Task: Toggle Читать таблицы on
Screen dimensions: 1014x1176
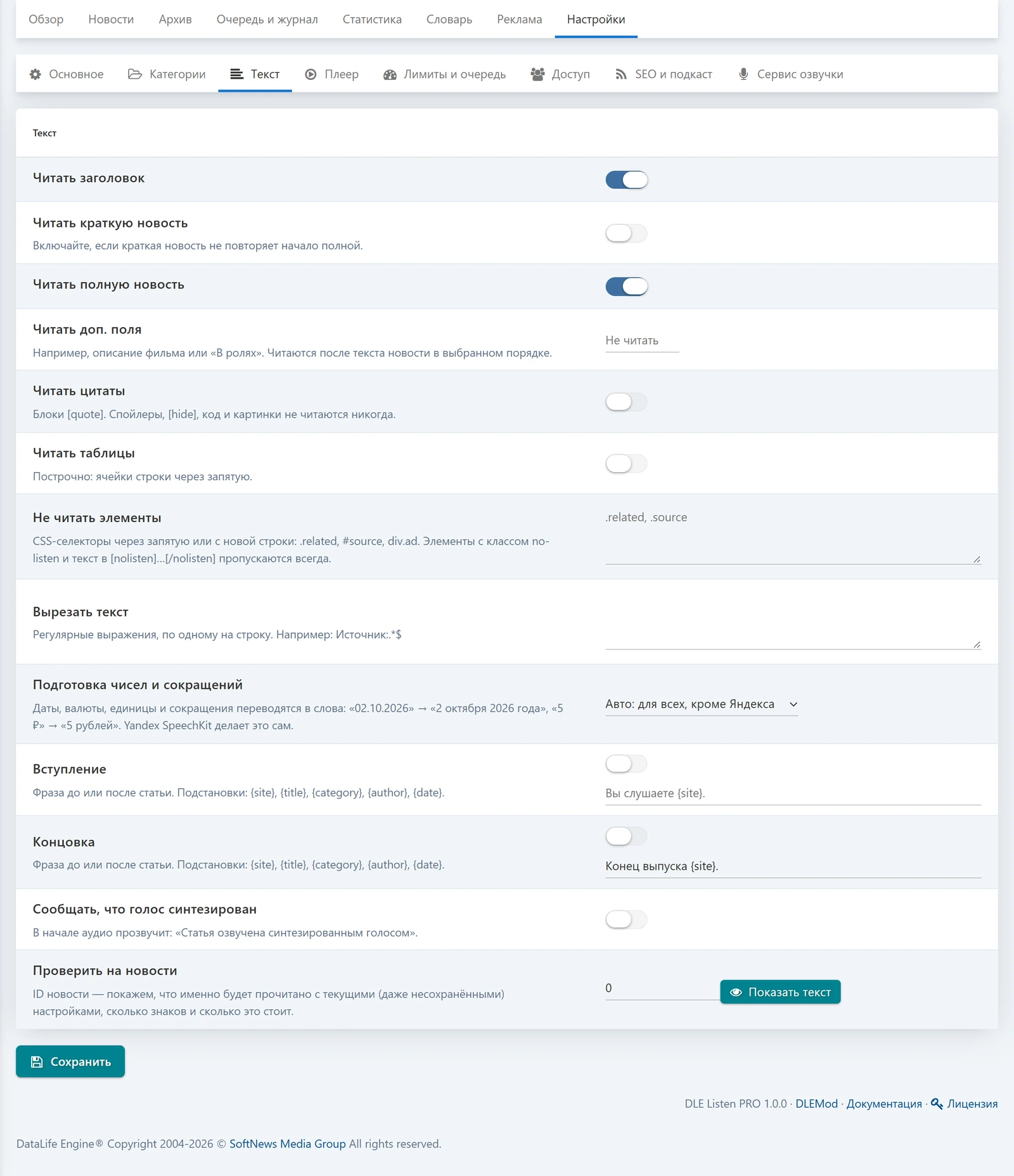Action: click(x=626, y=464)
